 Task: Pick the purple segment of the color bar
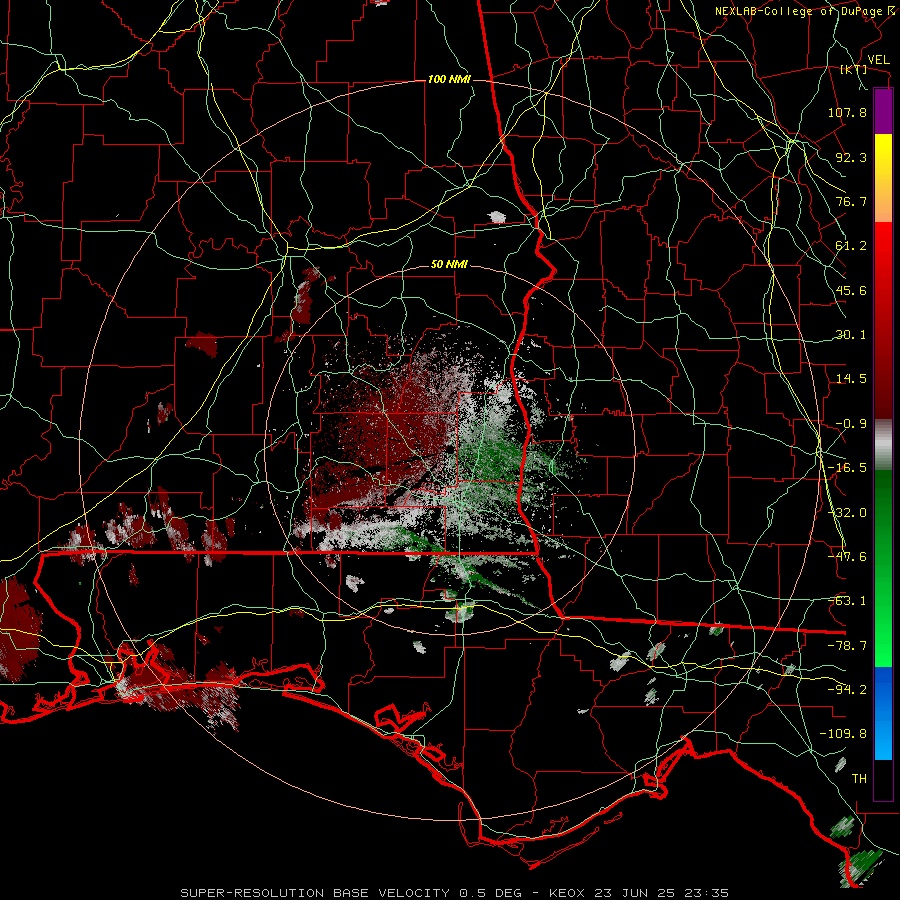point(883,111)
